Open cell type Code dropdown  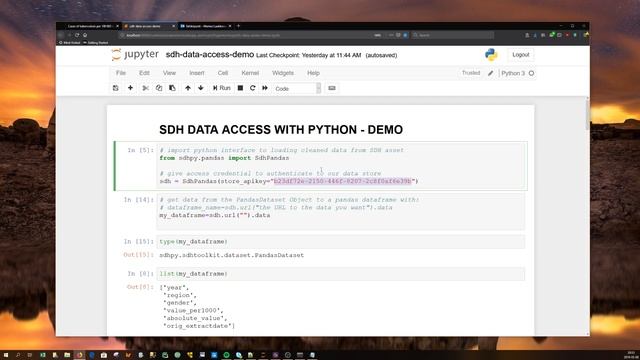tap(297, 89)
